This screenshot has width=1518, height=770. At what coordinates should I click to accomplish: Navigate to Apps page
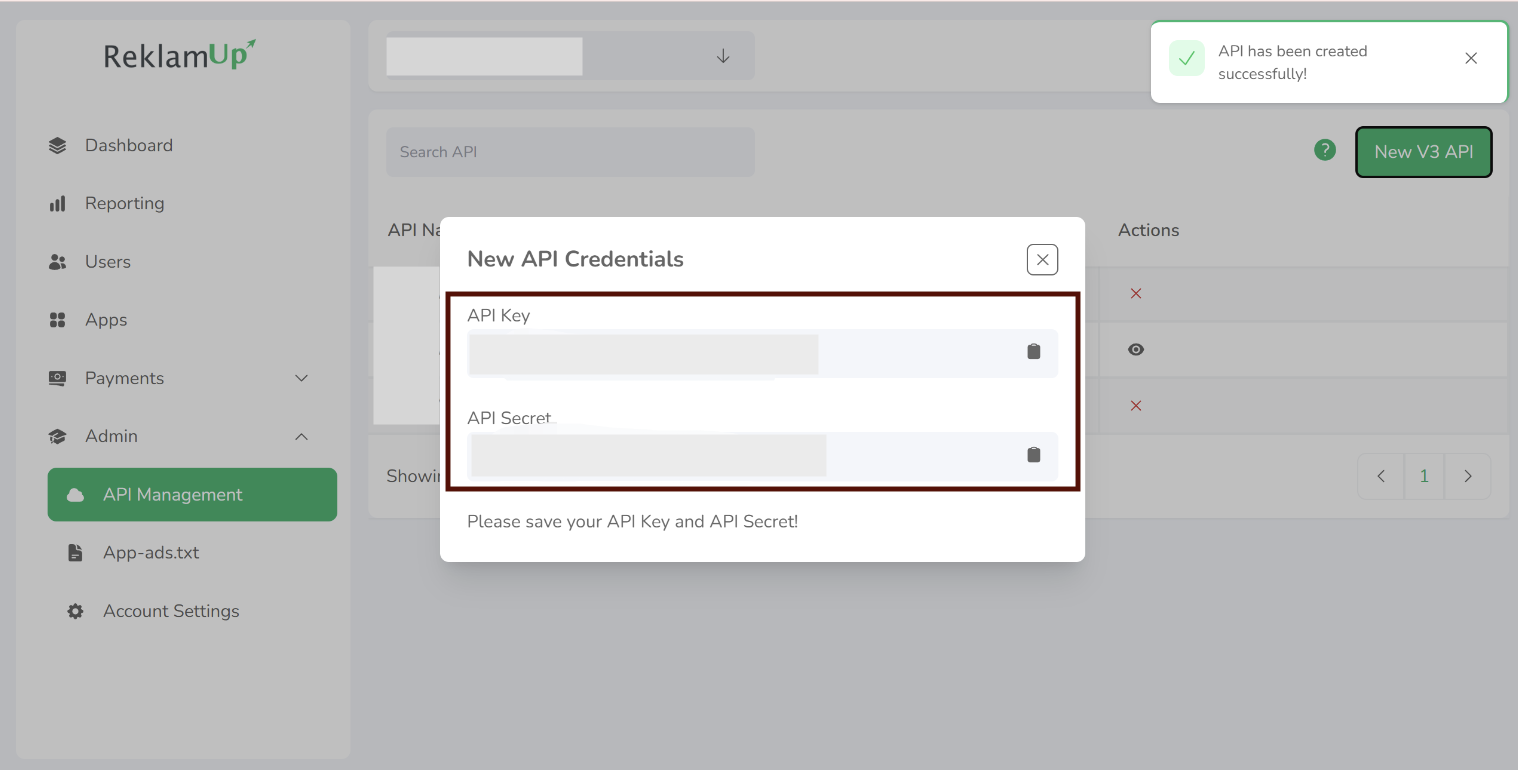coord(106,320)
